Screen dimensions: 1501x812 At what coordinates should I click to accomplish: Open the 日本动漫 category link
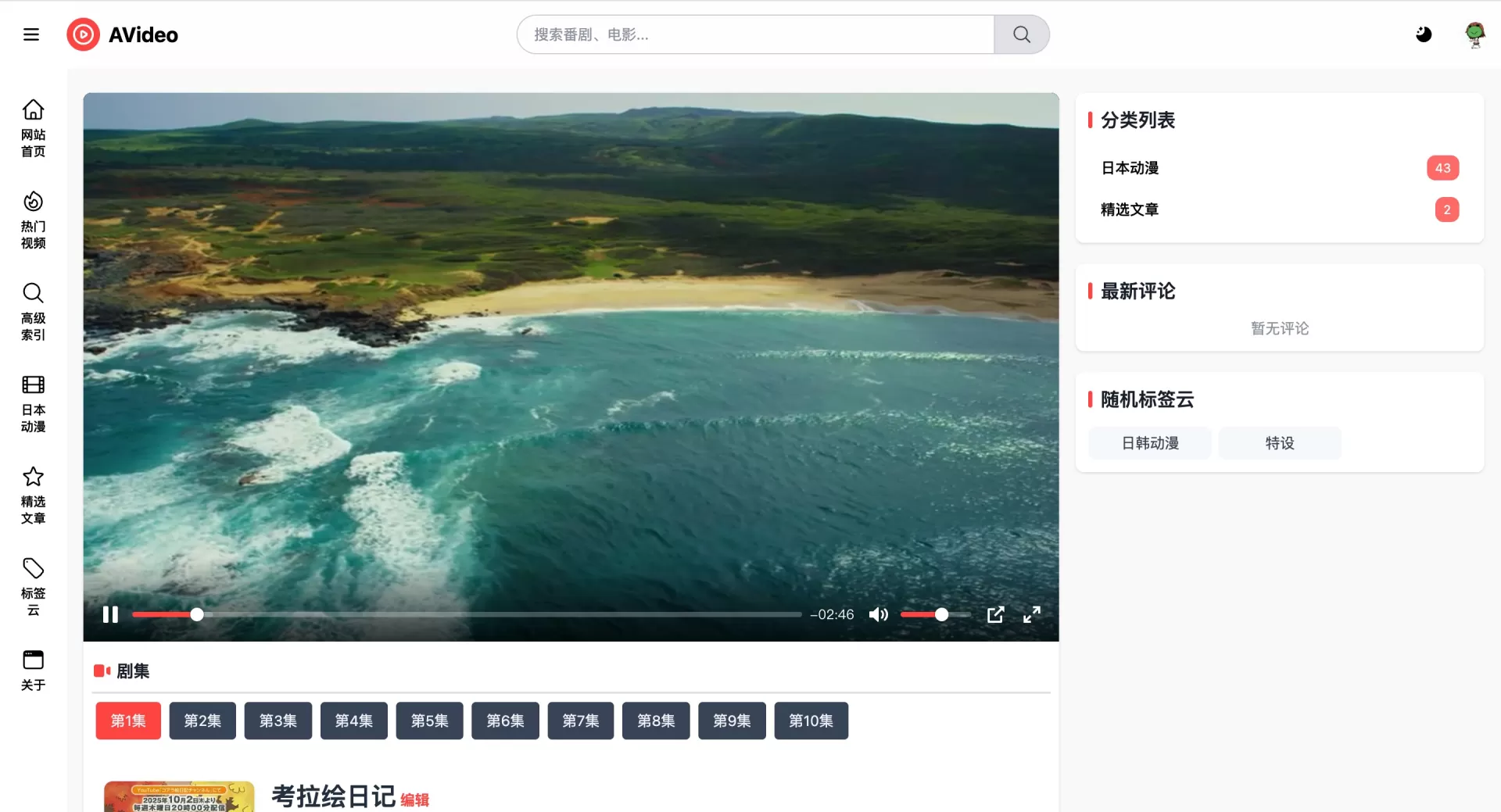point(1130,168)
